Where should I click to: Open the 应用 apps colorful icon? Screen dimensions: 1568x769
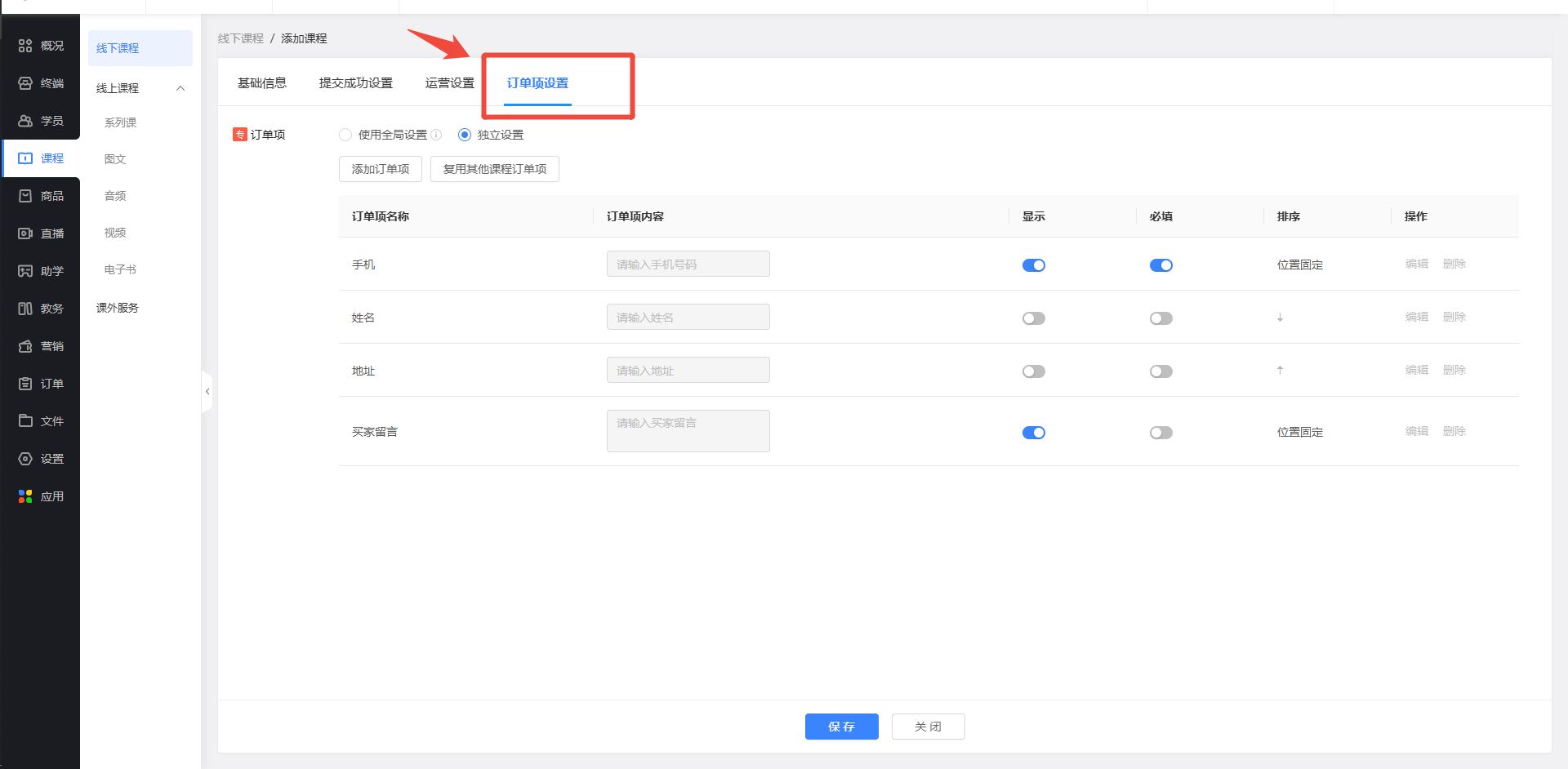25,496
